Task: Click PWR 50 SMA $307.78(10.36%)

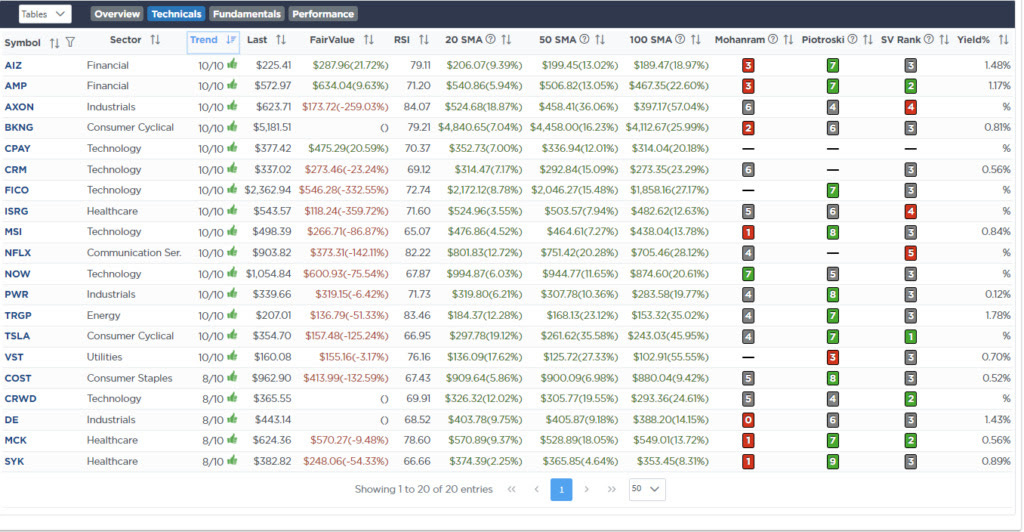Action: (579, 294)
